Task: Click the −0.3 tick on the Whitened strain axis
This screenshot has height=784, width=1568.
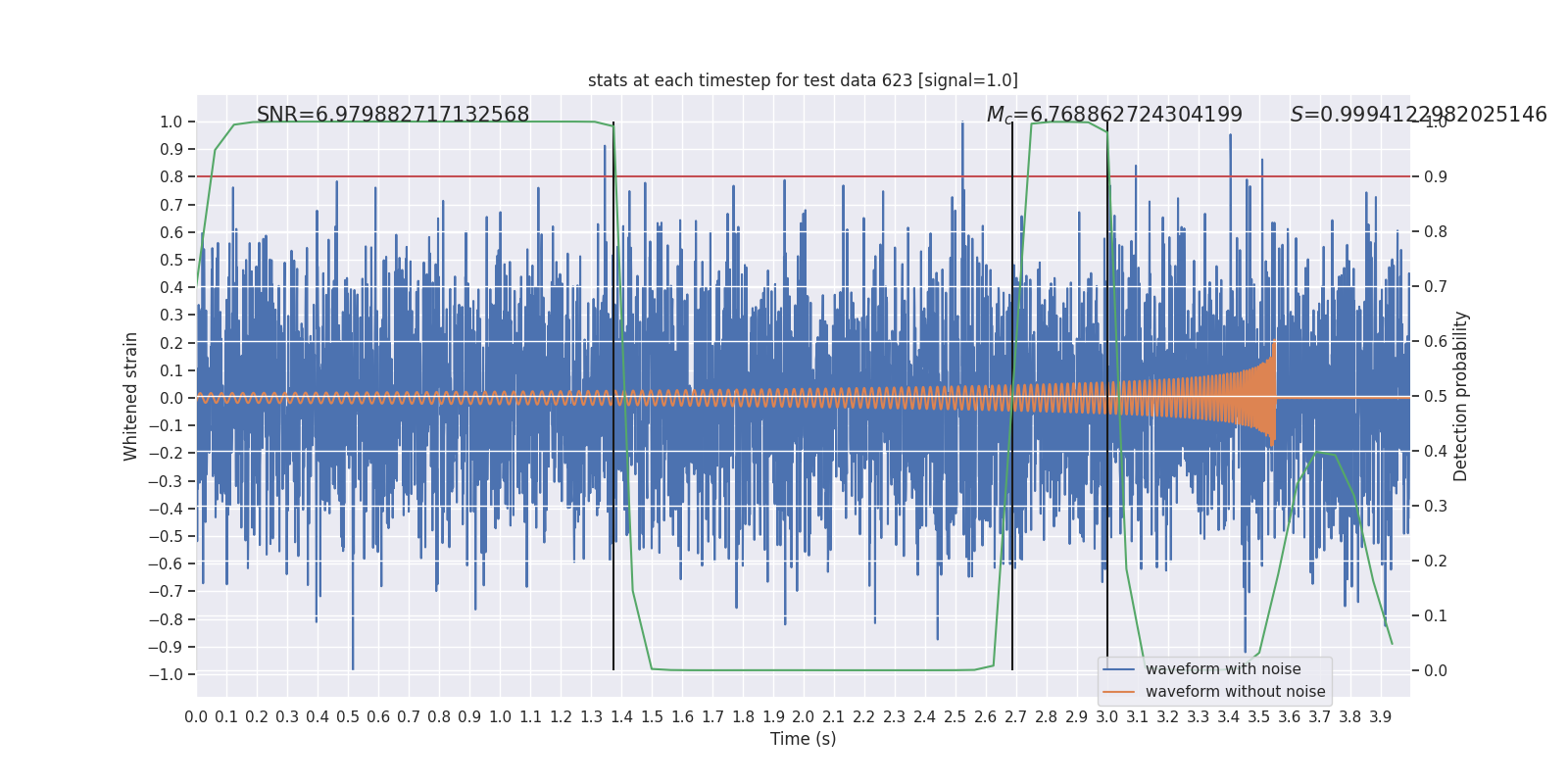Action: tap(166, 481)
